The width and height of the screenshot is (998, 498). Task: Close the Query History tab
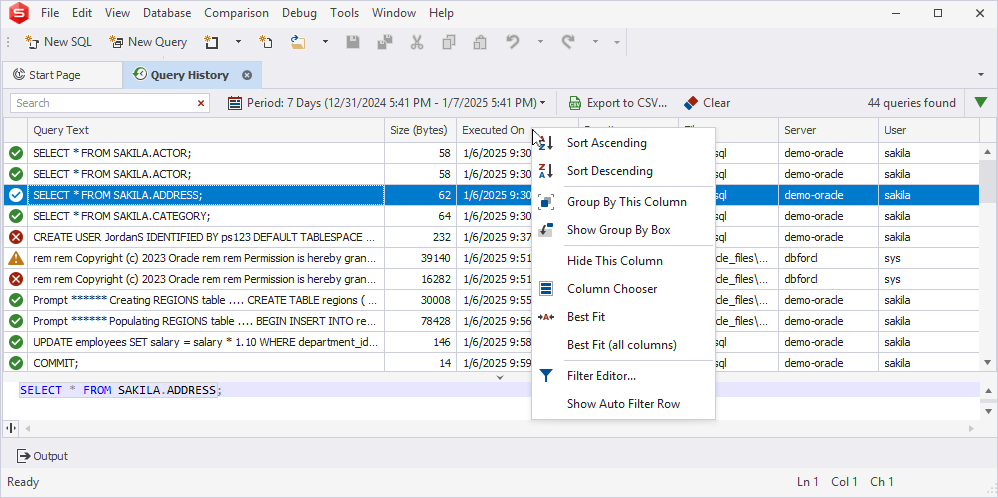coord(247,75)
